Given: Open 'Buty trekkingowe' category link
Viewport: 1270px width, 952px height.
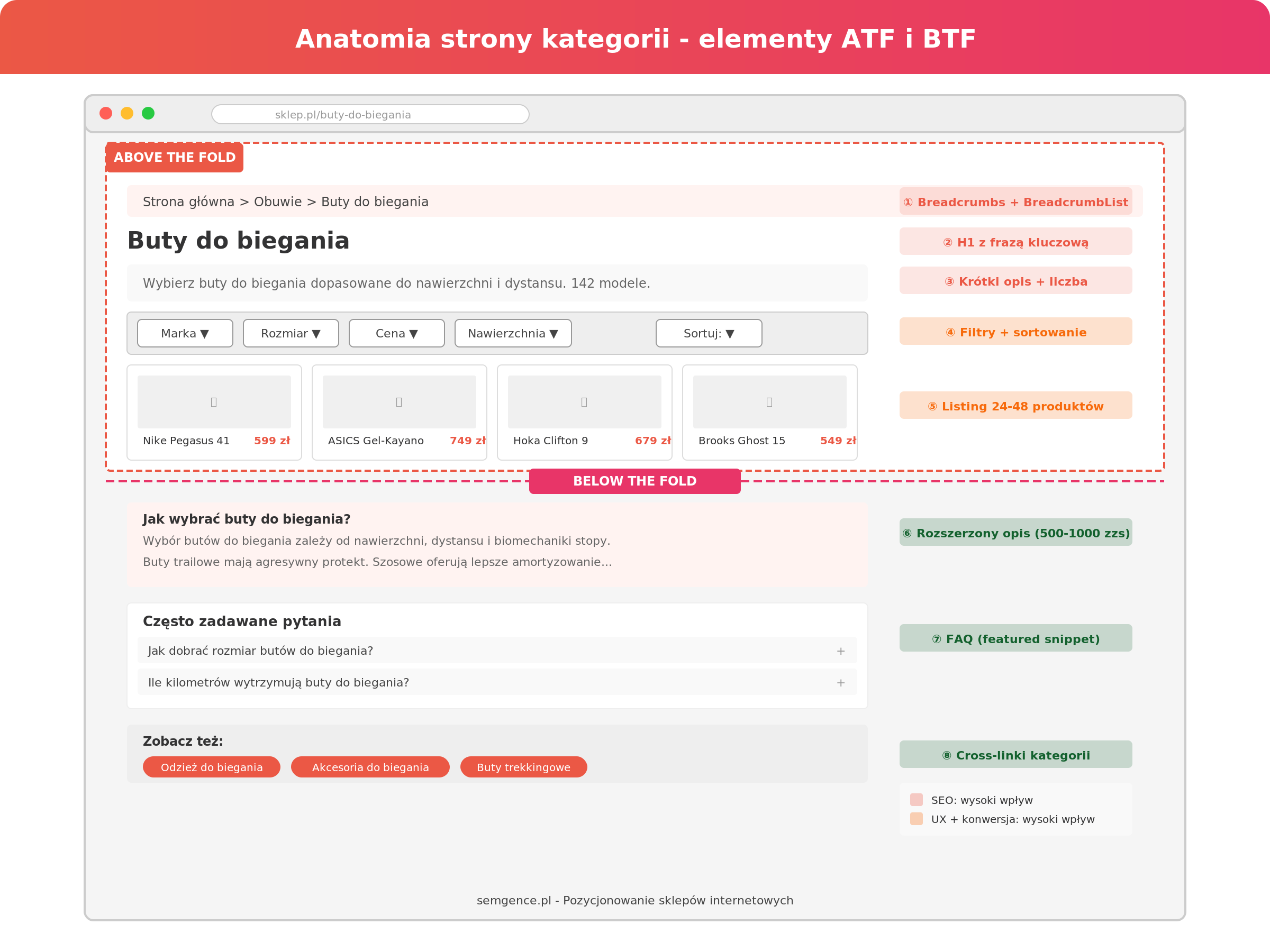Looking at the screenshot, I should click(524, 767).
